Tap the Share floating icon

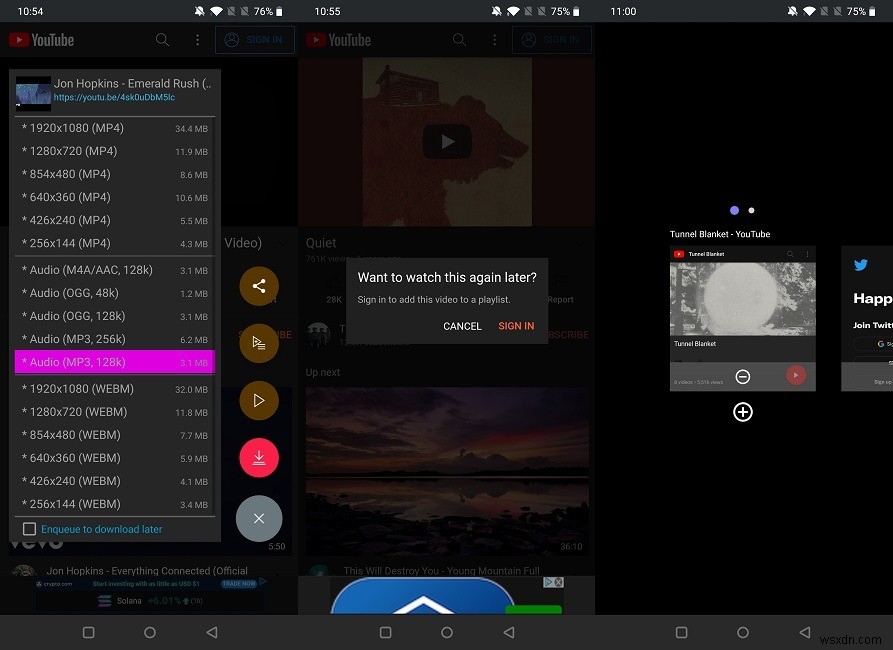point(259,285)
